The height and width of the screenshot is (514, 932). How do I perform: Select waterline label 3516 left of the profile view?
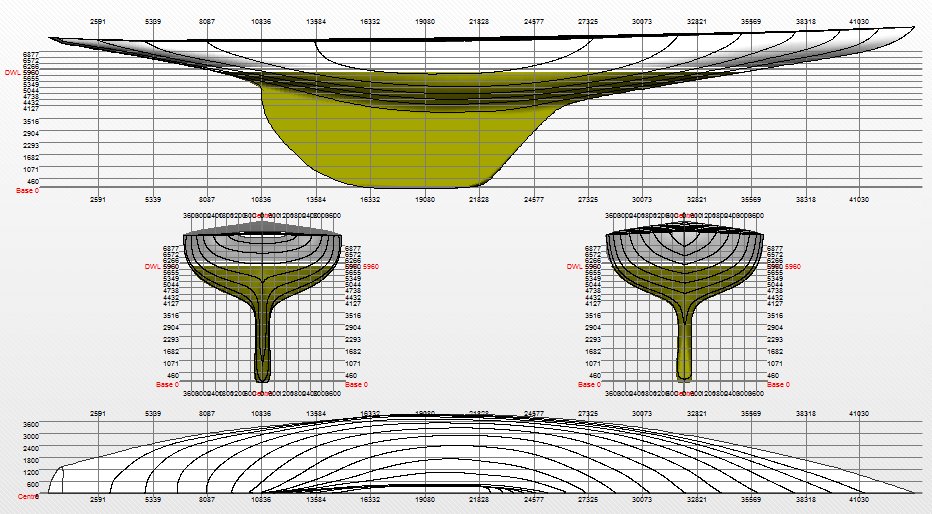pos(30,120)
